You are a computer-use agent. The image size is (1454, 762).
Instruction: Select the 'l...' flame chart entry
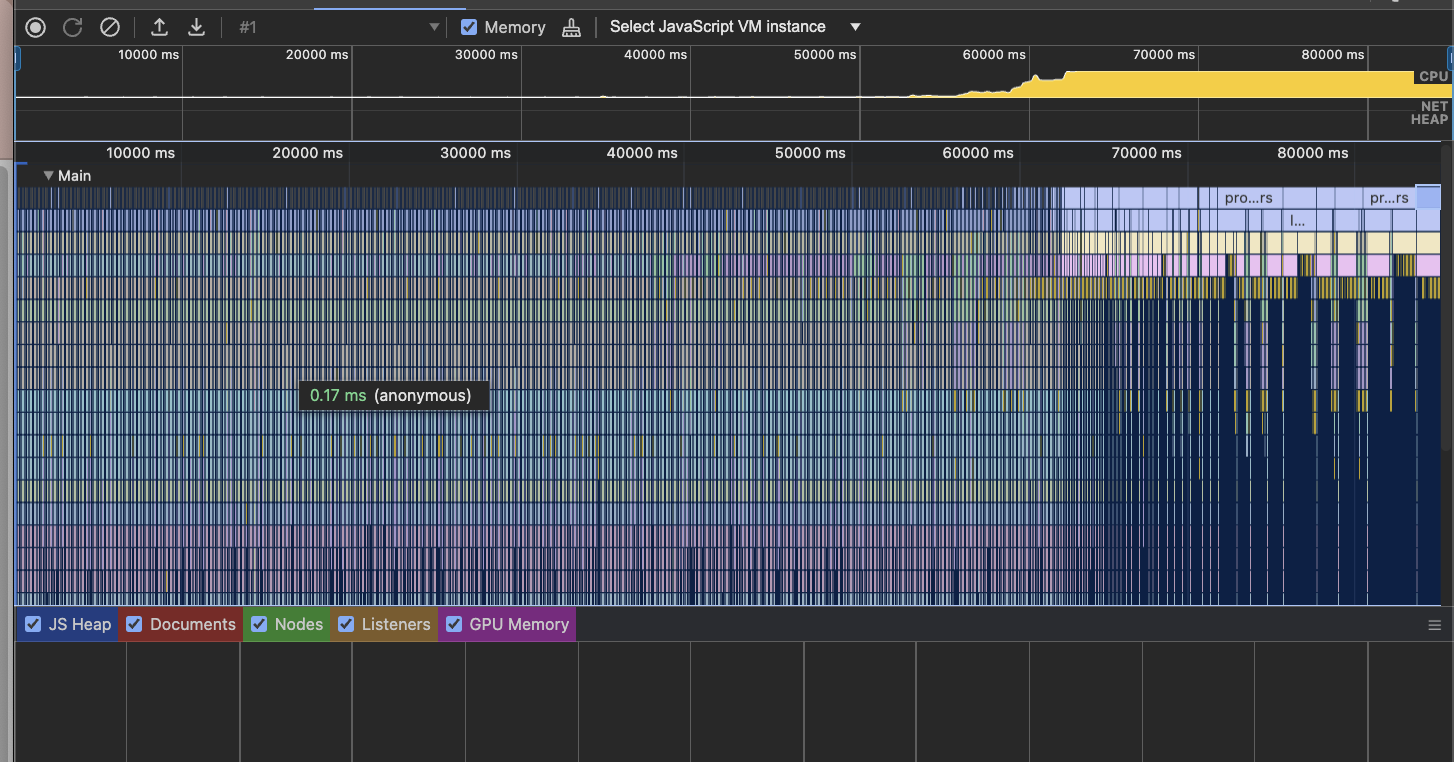click(x=1298, y=220)
